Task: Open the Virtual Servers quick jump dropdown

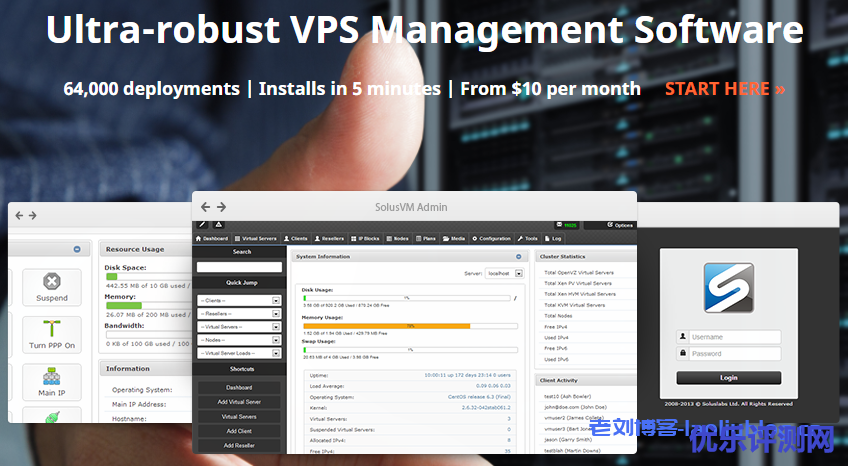Action: coord(239,327)
